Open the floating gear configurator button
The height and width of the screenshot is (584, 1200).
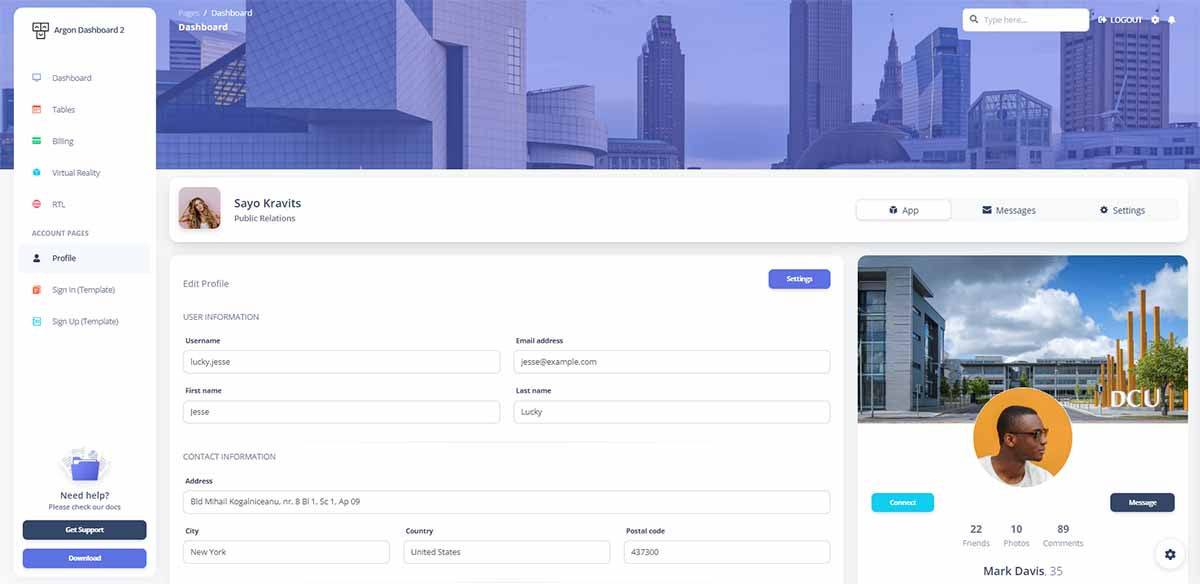point(1169,554)
